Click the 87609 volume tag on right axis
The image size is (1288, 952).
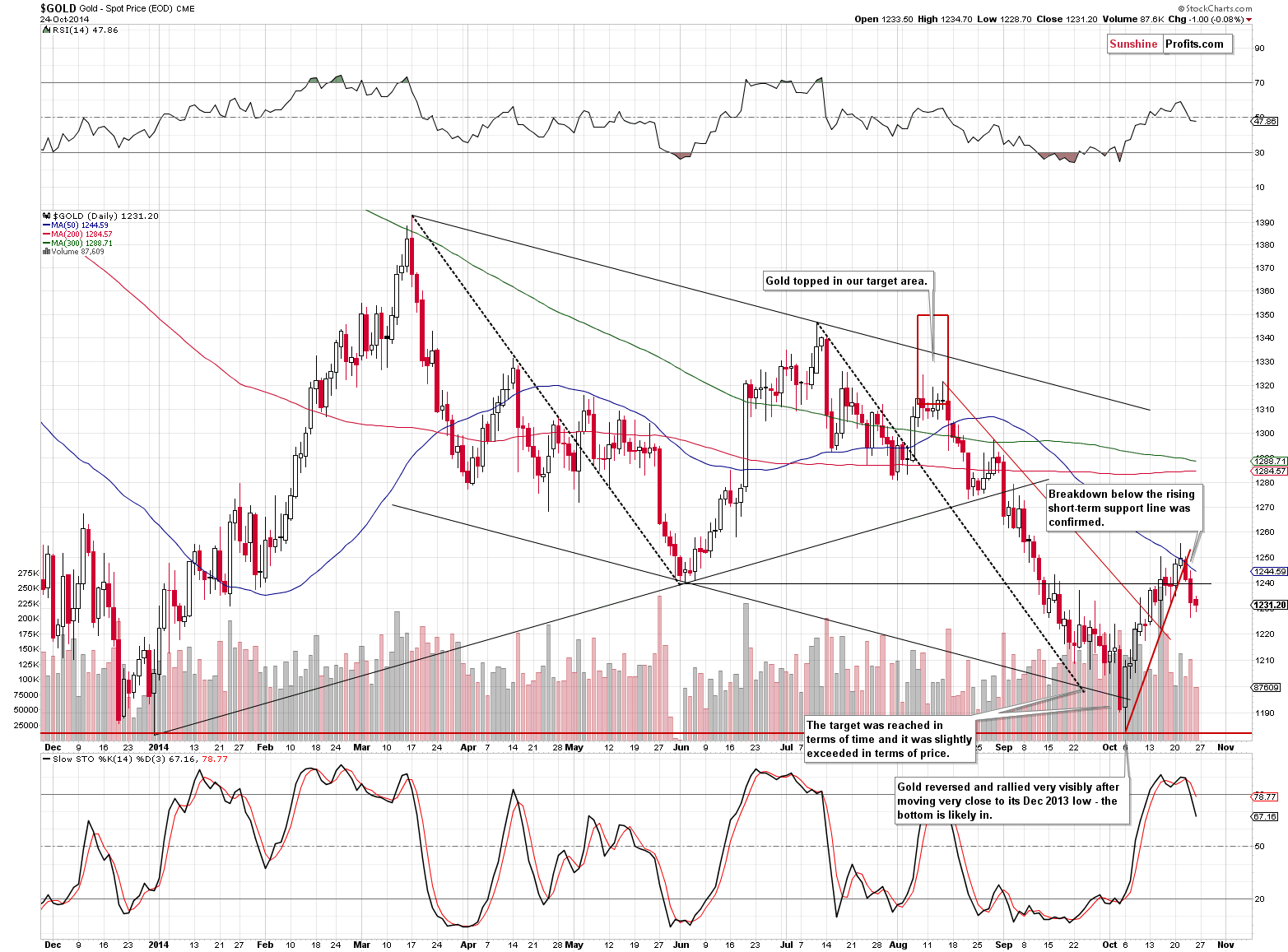point(1267,688)
